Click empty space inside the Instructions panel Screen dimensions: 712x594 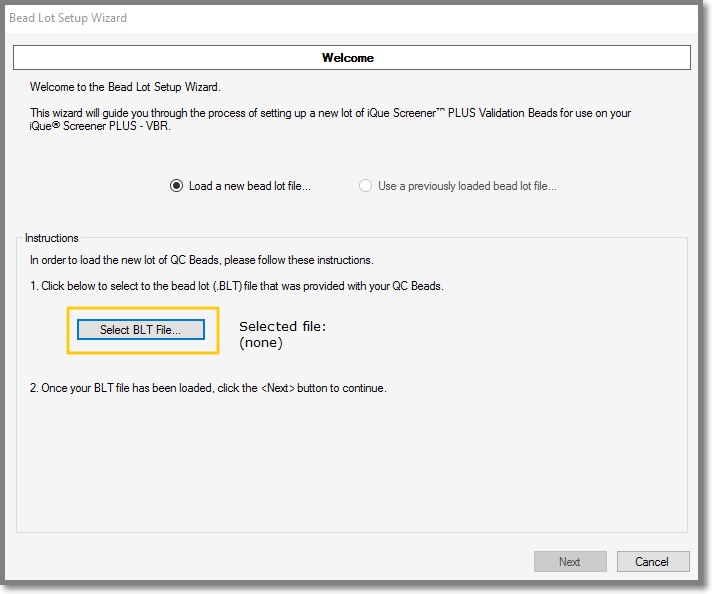click(x=352, y=463)
